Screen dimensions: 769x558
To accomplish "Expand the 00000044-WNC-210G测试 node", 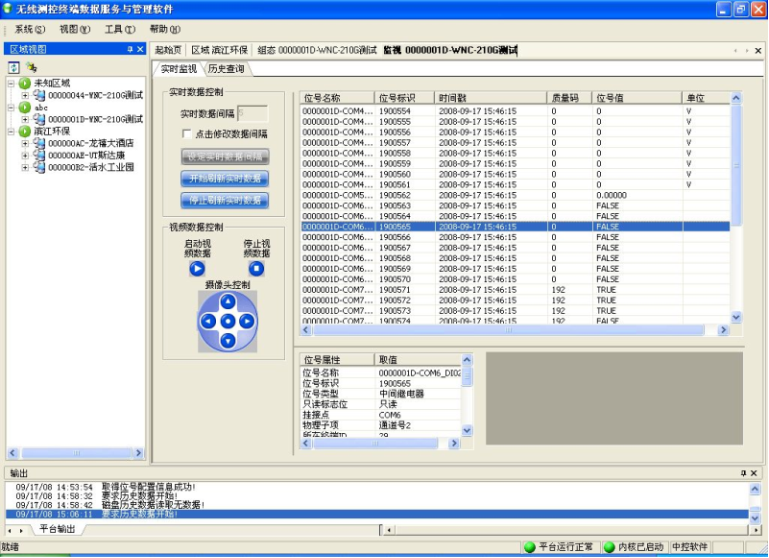I will (x=25, y=95).
